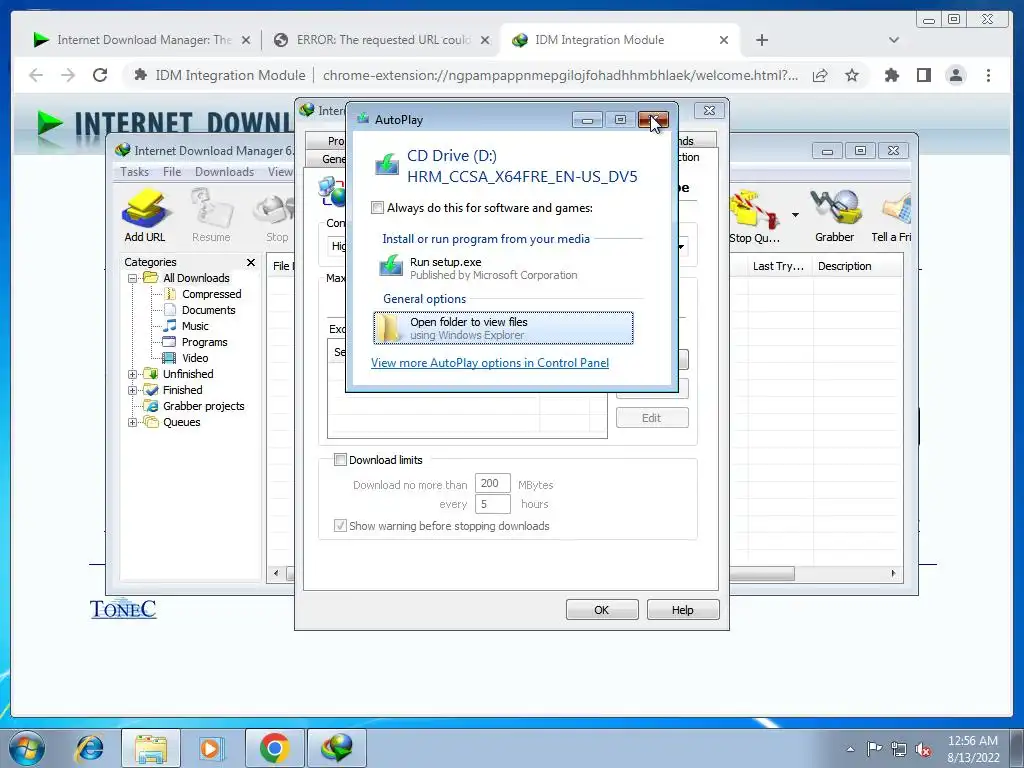Open Windows Explorer from taskbar
1024x768 pixels.
(x=151, y=748)
